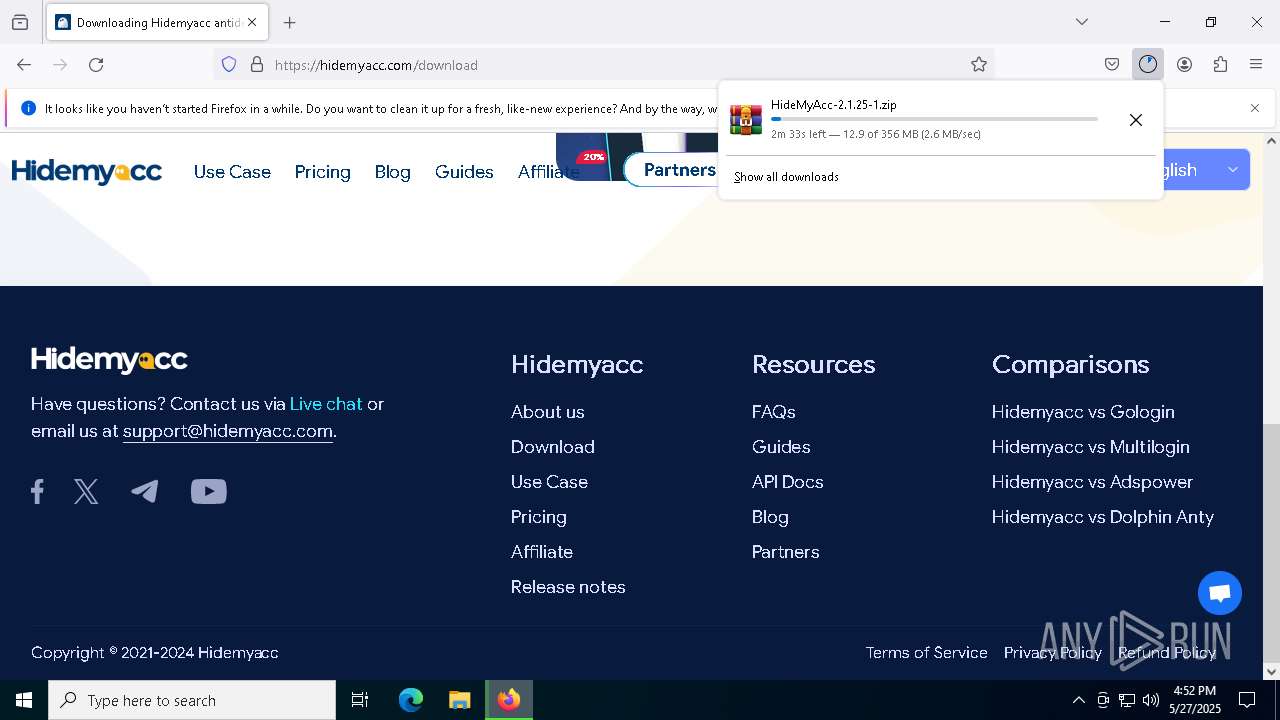The image size is (1280, 720).
Task: Toggle the downloads panel button
Action: (1148, 65)
